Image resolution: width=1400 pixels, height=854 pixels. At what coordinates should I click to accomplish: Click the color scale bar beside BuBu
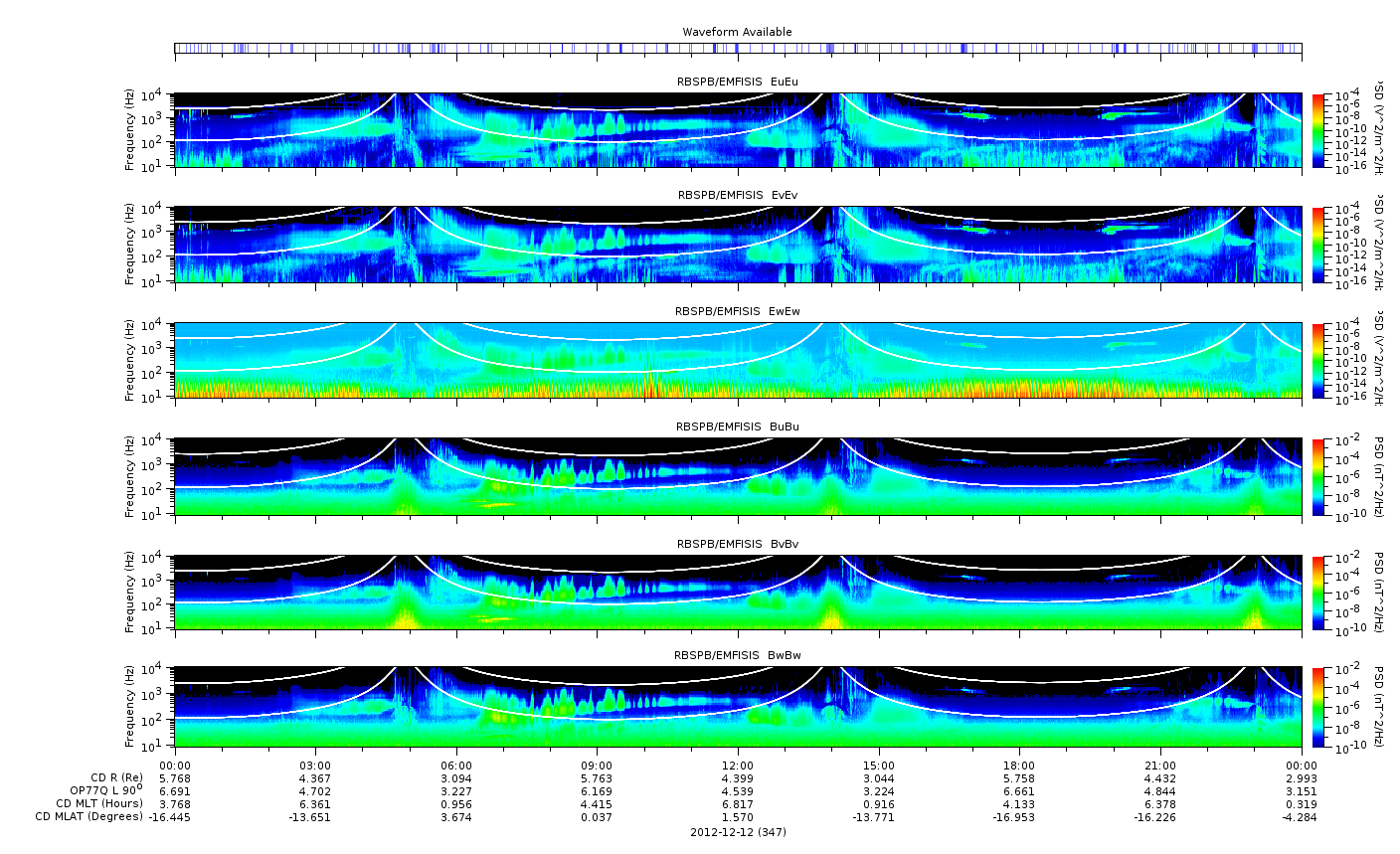[1318, 476]
